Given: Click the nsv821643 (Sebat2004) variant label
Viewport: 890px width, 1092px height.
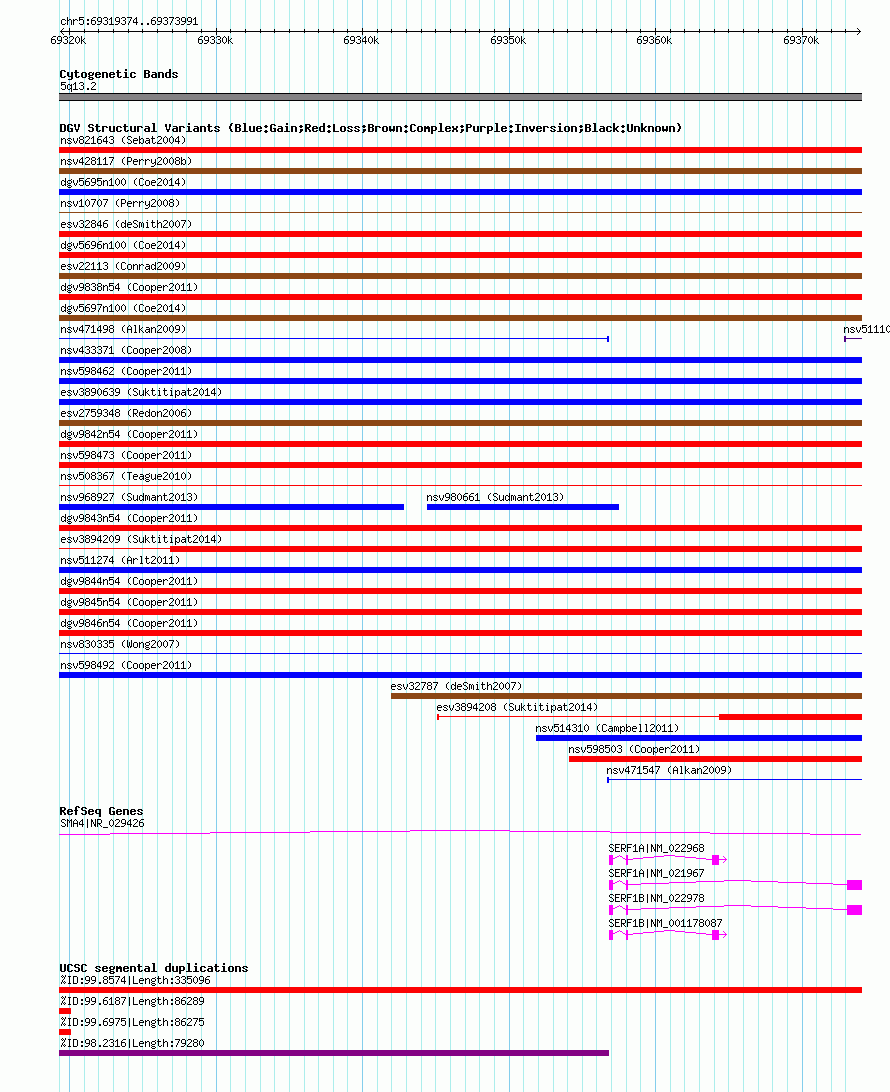Looking at the screenshot, I should click(123, 140).
